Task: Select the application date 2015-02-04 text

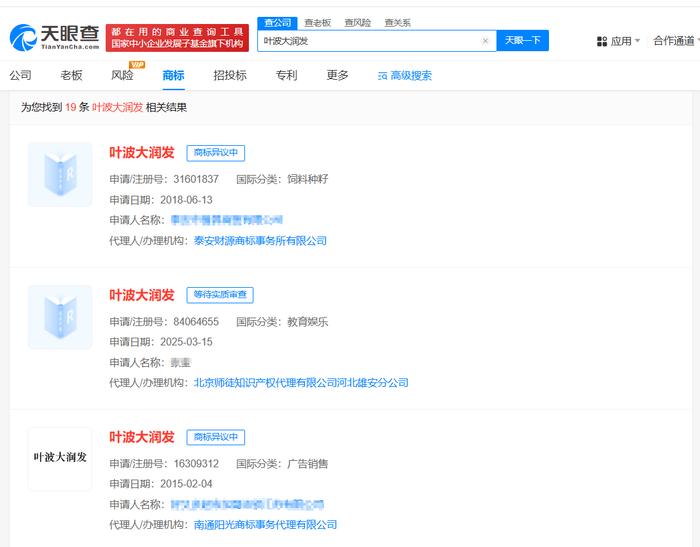Action: pyautogui.click(x=186, y=484)
